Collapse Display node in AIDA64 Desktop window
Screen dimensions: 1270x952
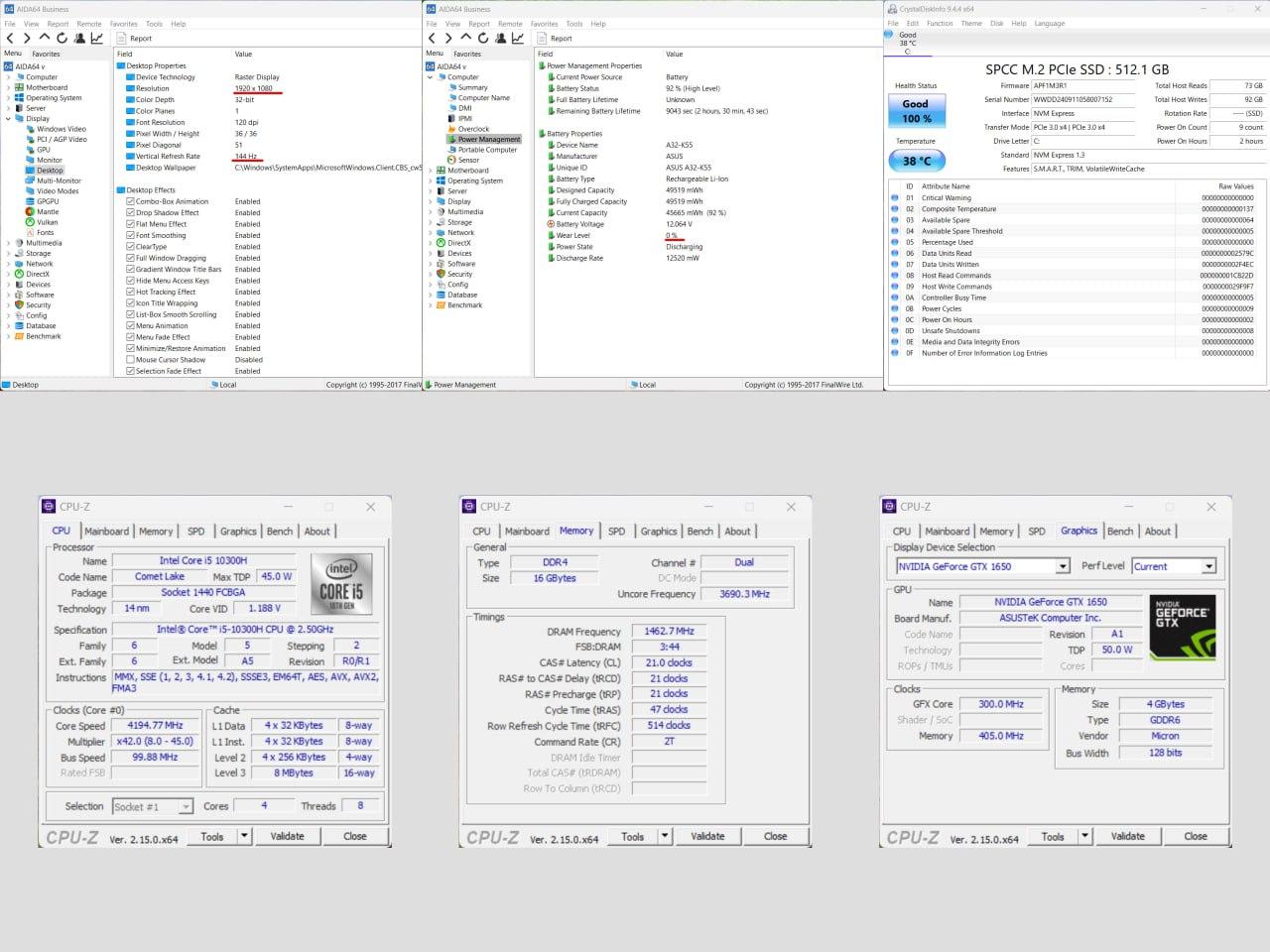click(x=8, y=118)
